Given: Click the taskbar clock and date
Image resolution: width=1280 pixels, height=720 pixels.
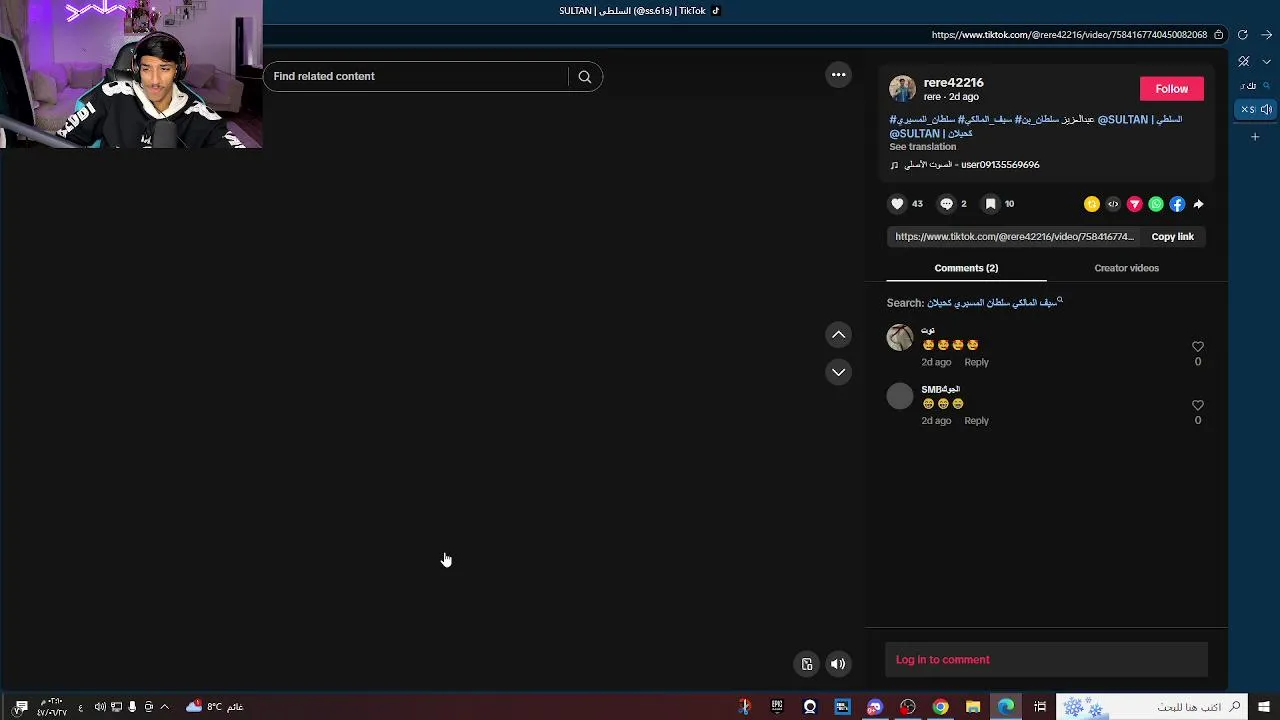Looking at the screenshot, I should click(x=52, y=707).
